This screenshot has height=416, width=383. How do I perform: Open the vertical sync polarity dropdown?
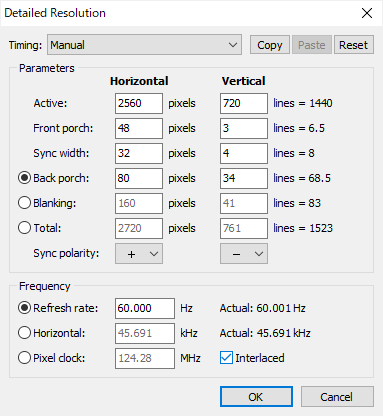[244, 254]
